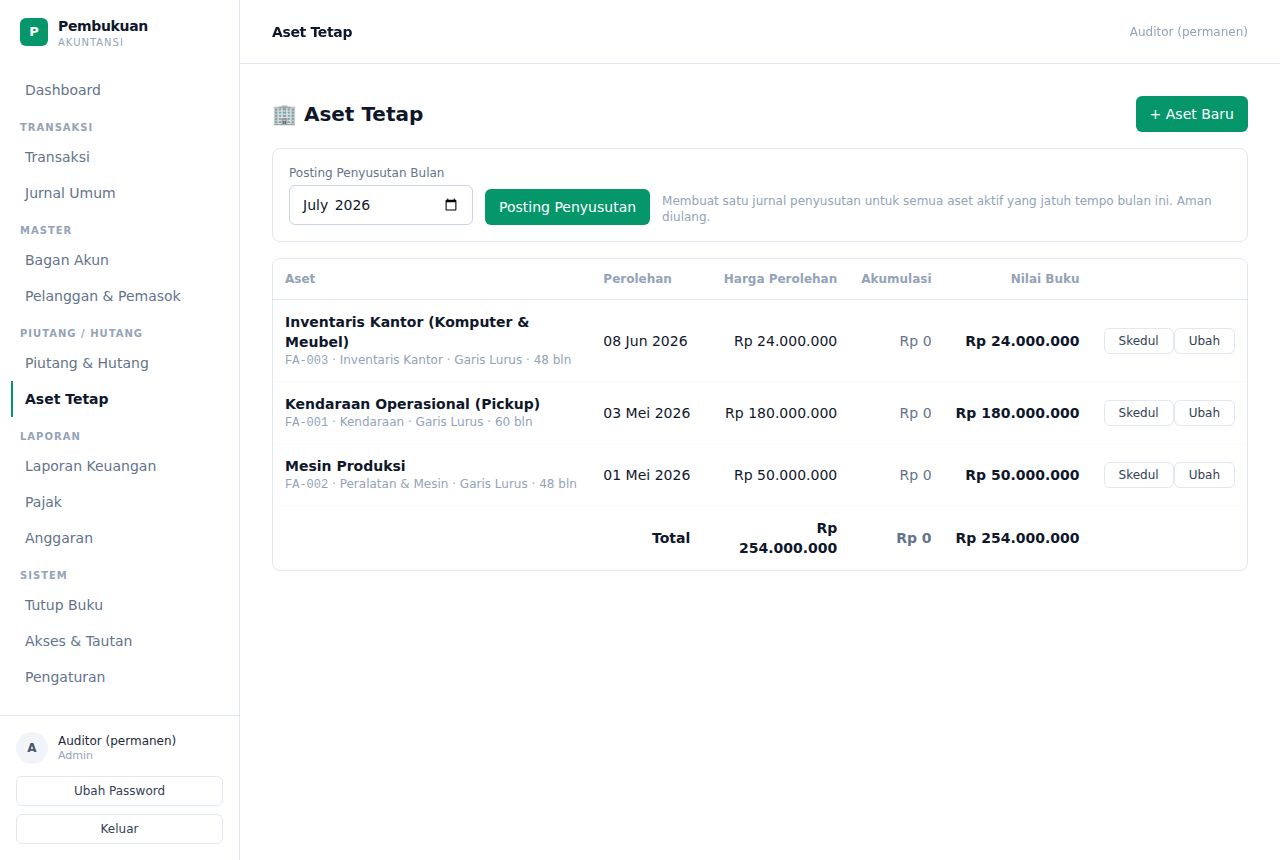Click the + Aset Baru button
The height and width of the screenshot is (860, 1280).
pos(1192,114)
